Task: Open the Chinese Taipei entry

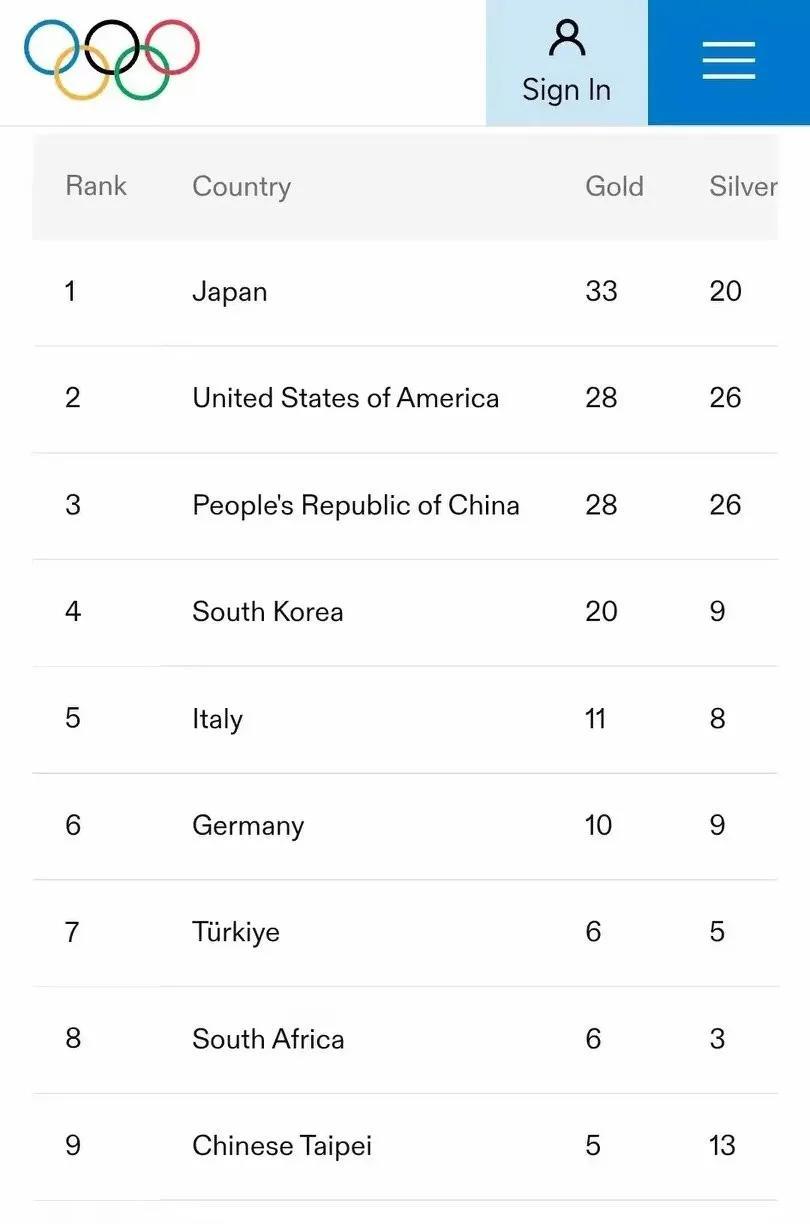Action: tap(282, 1146)
